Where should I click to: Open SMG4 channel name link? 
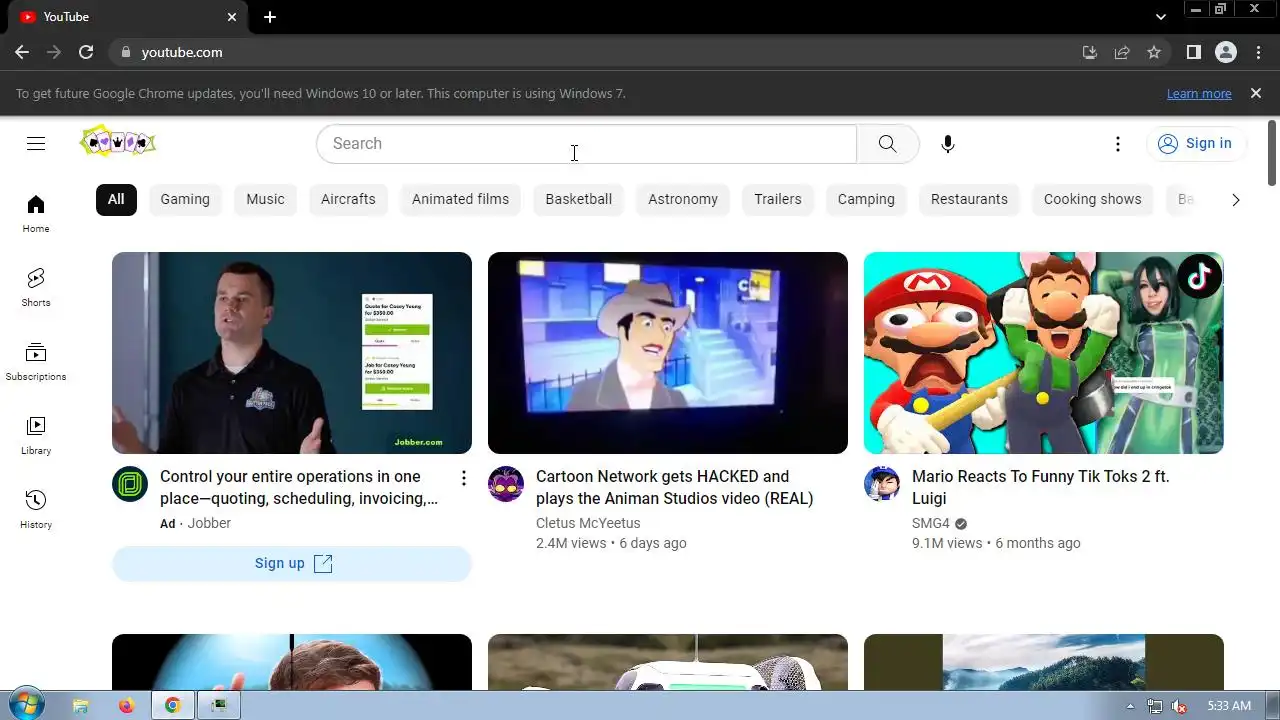coord(931,523)
